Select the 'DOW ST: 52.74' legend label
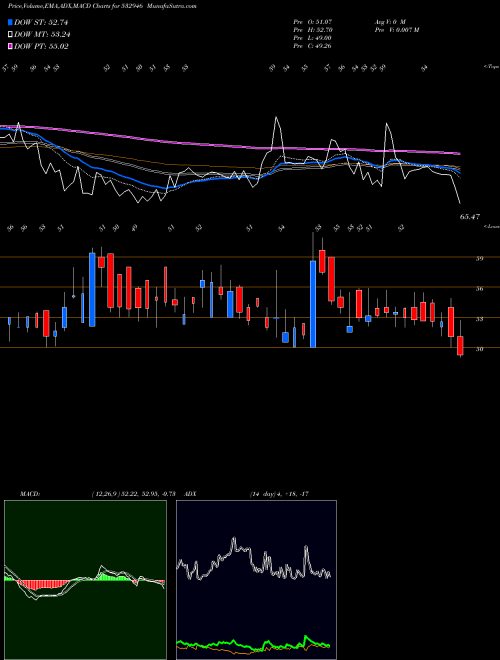 pos(41,23)
